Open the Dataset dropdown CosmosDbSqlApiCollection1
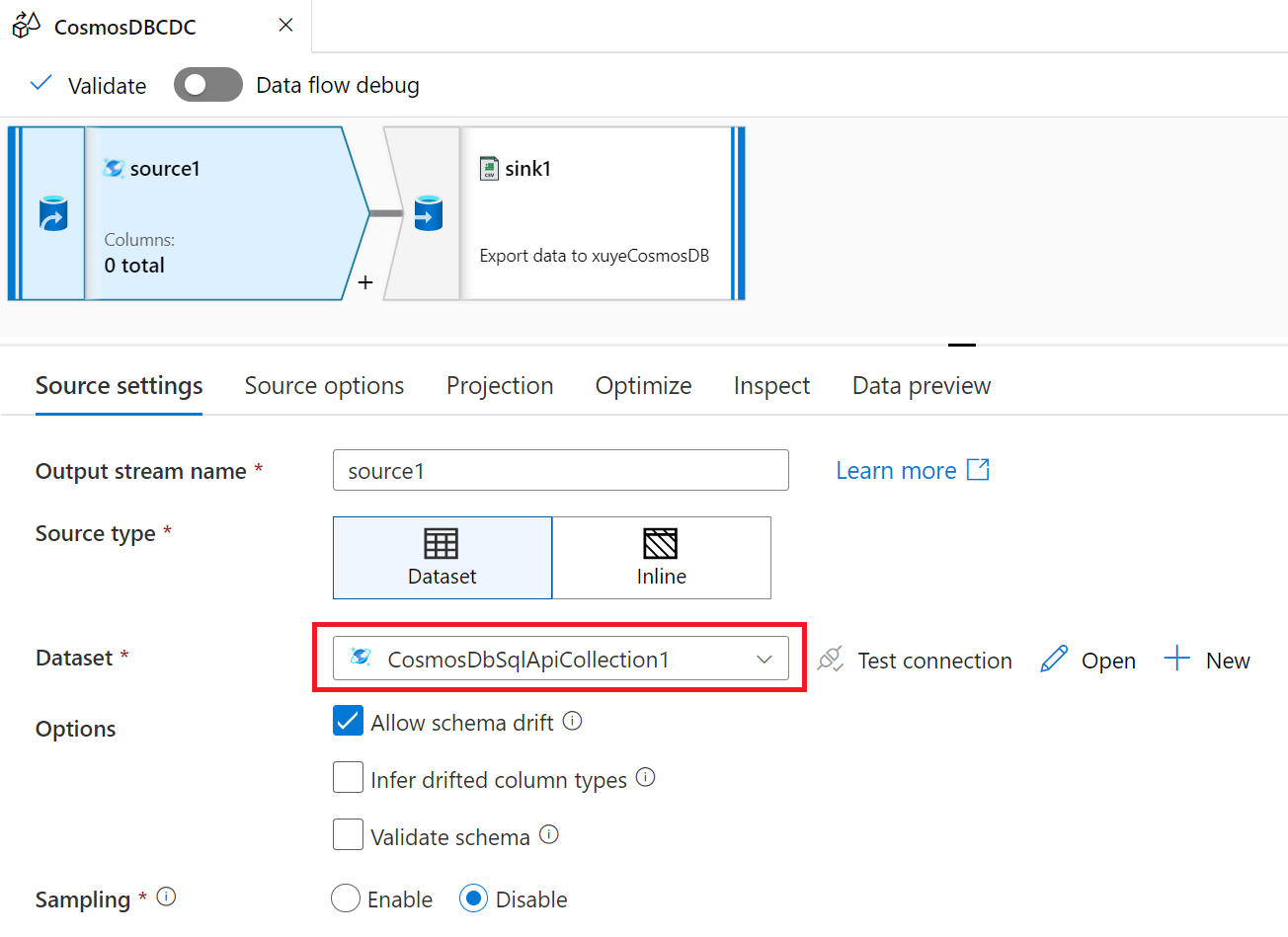 coord(560,659)
